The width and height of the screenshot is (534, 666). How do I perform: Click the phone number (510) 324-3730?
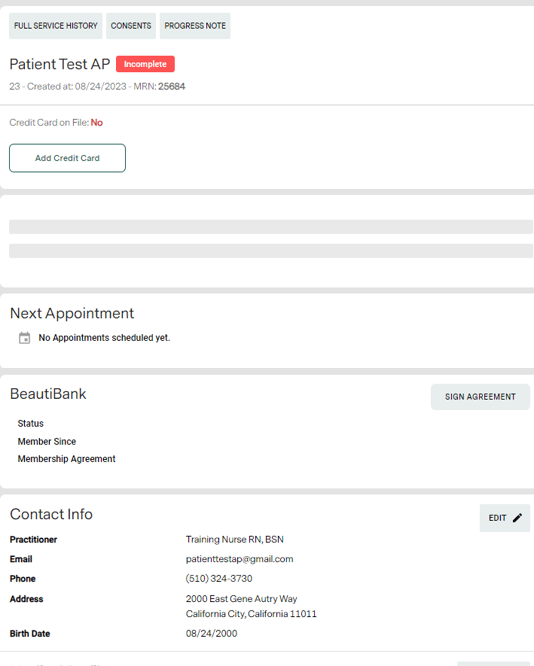219,579
